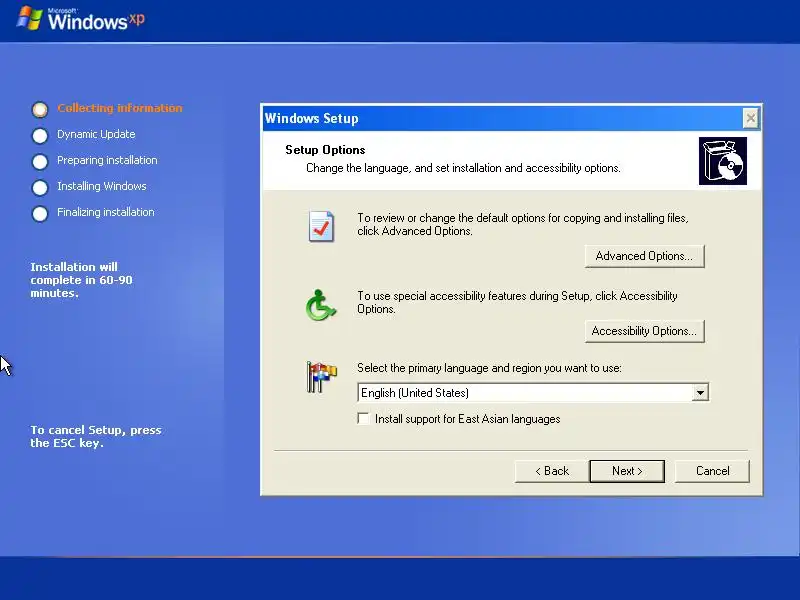The height and width of the screenshot is (600, 800).
Task: Click 'Select the primary language and region' label
Action: tap(489, 368)
